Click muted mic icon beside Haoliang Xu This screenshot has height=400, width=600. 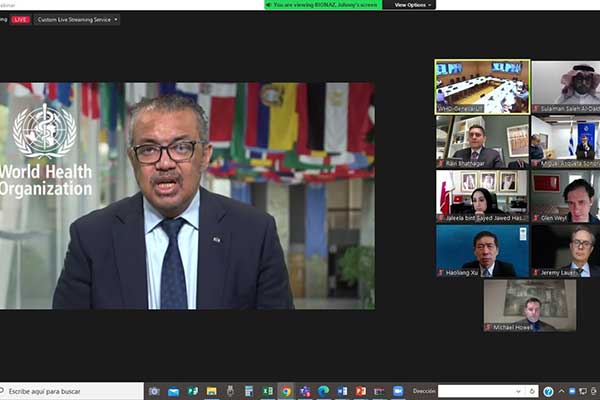click(440, 273)
